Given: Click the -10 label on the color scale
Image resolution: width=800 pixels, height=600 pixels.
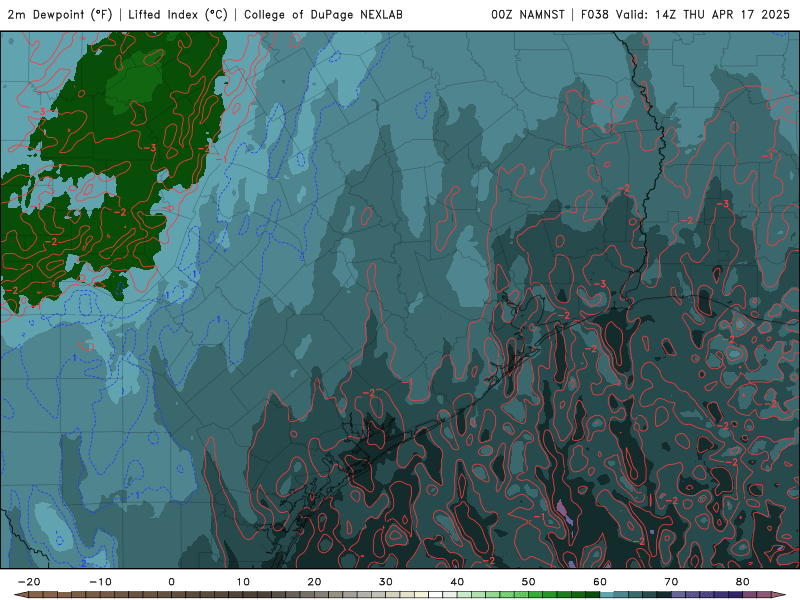Looking at the screenshot, I should 100,582.
